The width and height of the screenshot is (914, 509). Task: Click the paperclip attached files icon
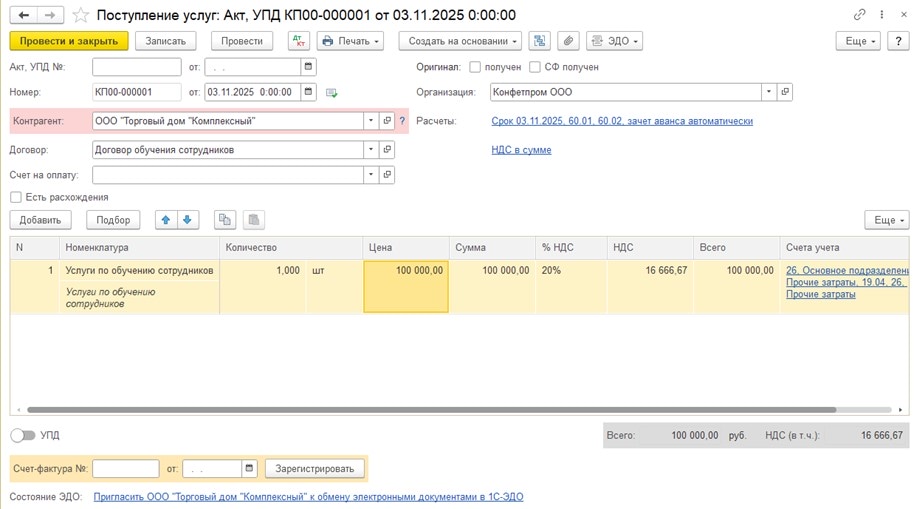567,41
